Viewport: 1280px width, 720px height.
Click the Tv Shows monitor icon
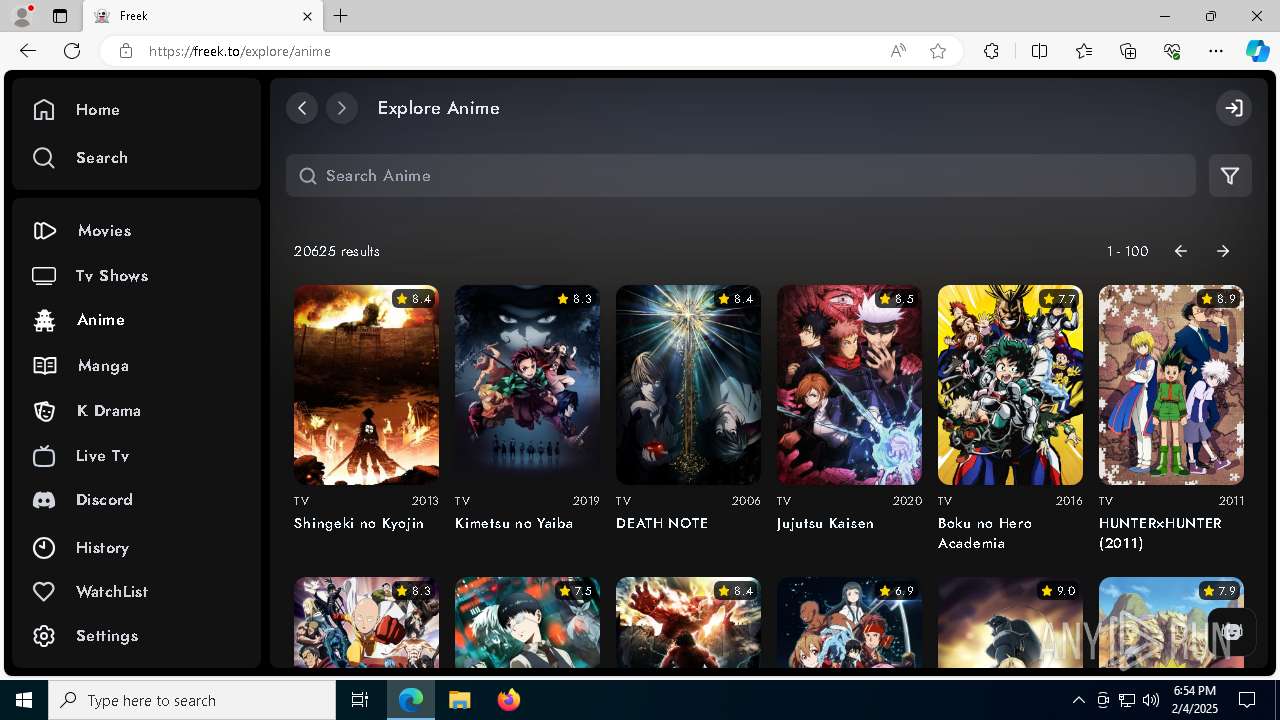click(44, 276)
